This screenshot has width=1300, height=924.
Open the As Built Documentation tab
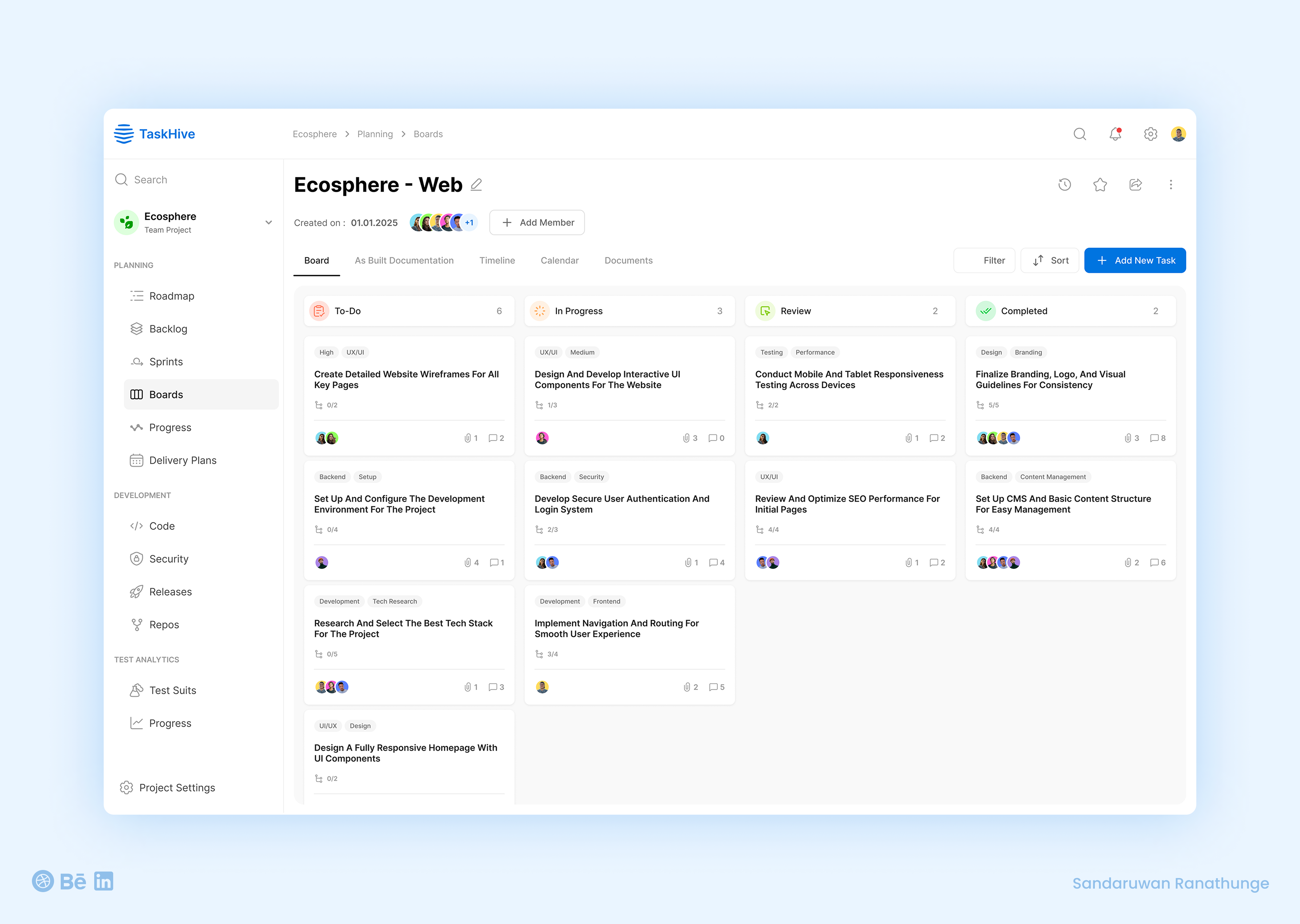[x=404, y=261]
